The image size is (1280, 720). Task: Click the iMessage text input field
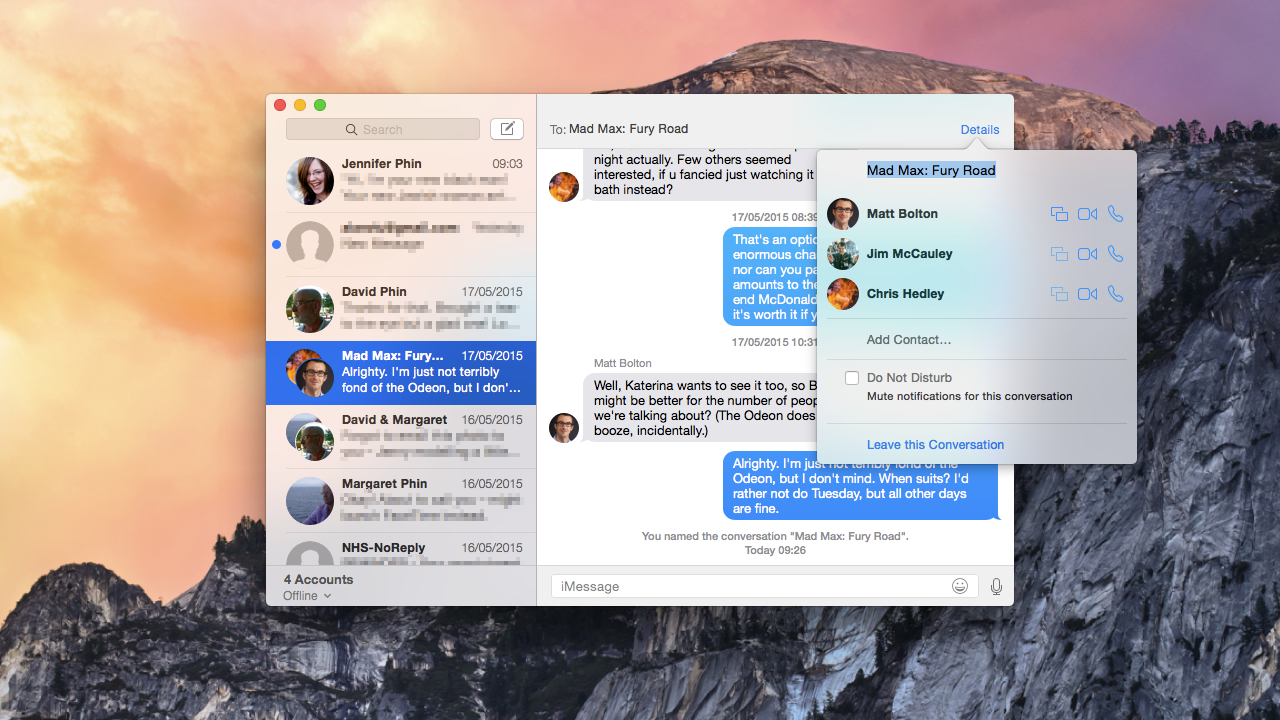click(764, 586)
